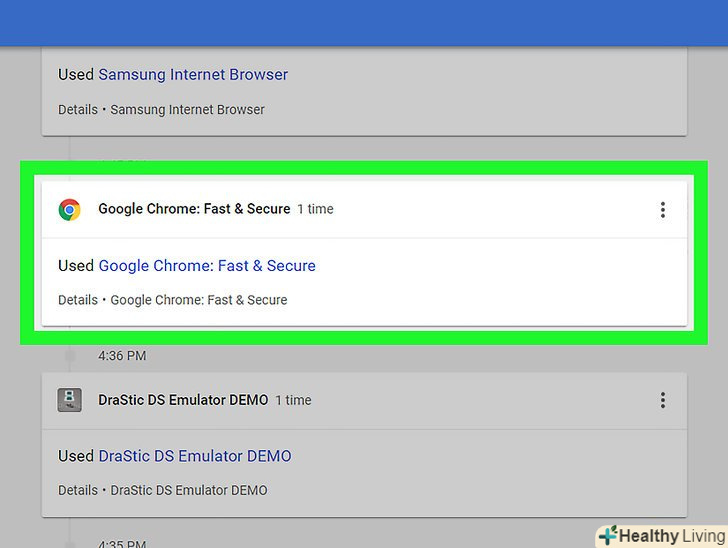Click the Healthy Living logo
This screenshot has width=728, height=548.
point(662,535)
